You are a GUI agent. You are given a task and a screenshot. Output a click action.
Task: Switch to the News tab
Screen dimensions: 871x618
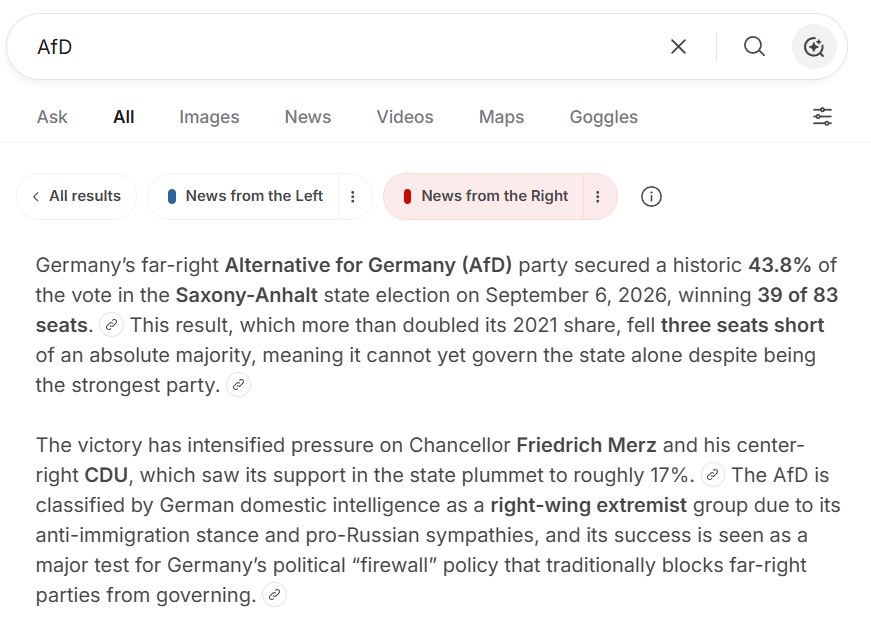click(x=308, y=117)
